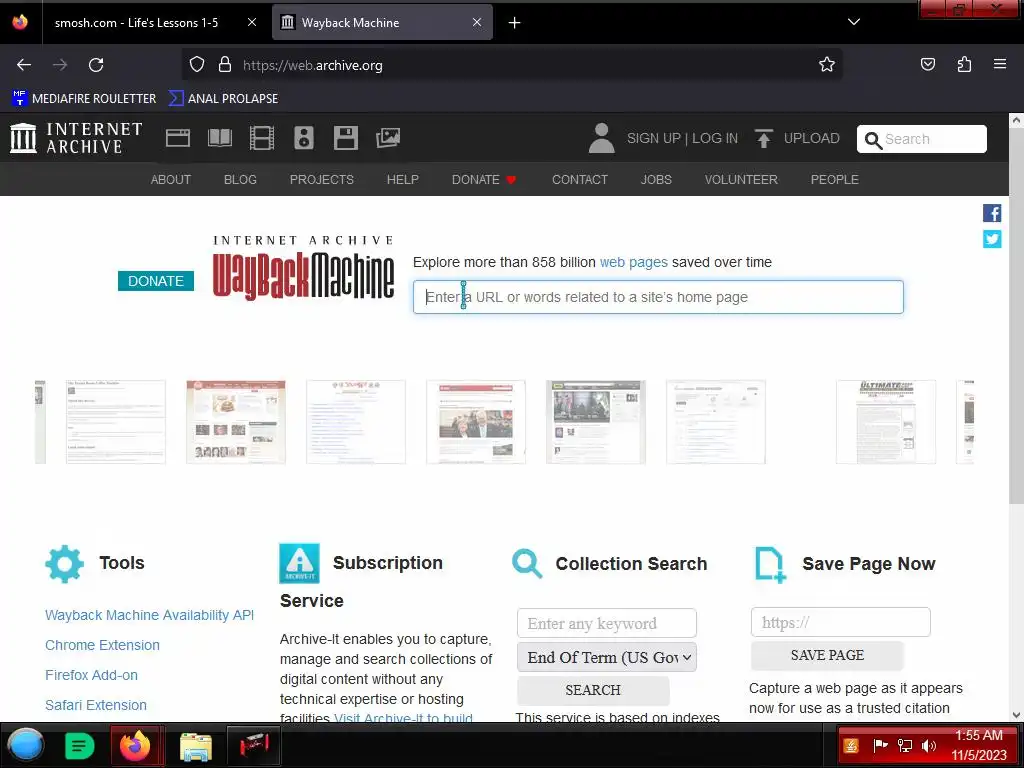Open the Firefox Add-on link
The width and height of the screenshot is (1024, 768).
point(91,675)
